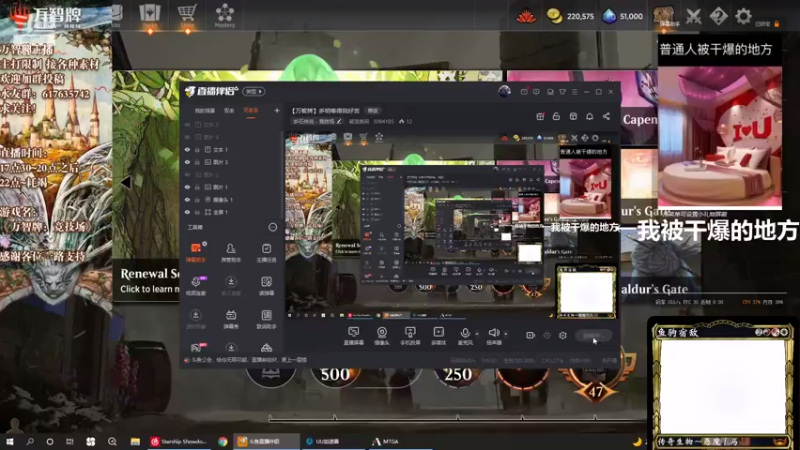Click the start streaming button
The width and height of the screenshot is (800, 450).
593,336
